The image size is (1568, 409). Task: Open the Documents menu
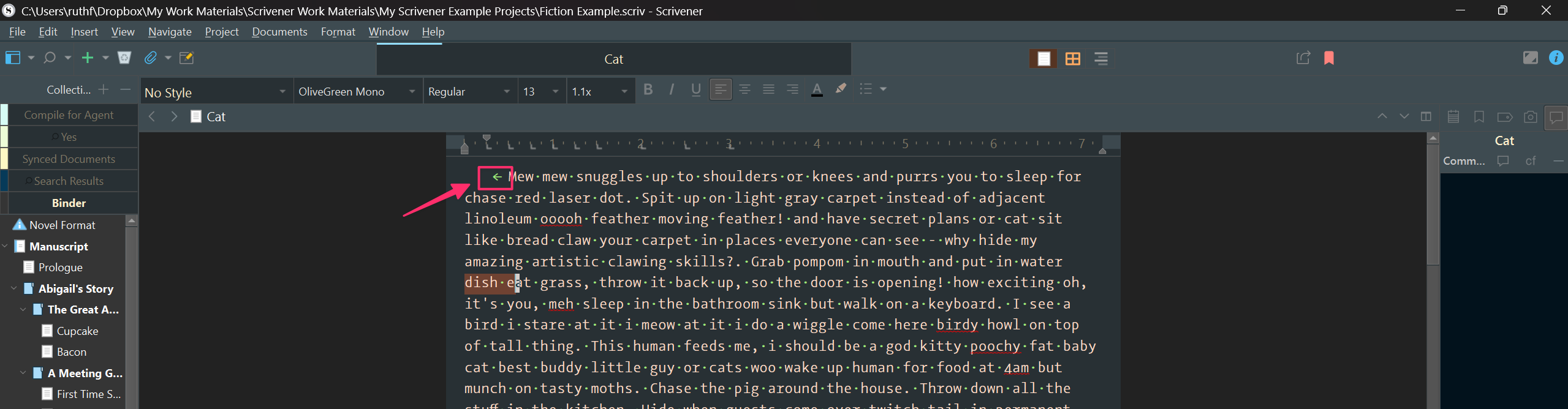(x=279, y=32)
